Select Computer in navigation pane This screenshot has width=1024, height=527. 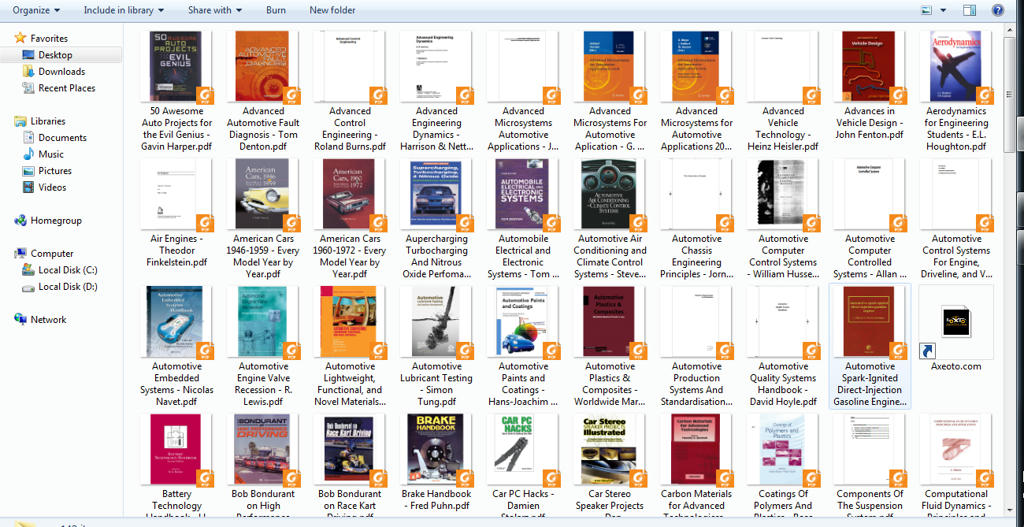[x=44, y=254]
